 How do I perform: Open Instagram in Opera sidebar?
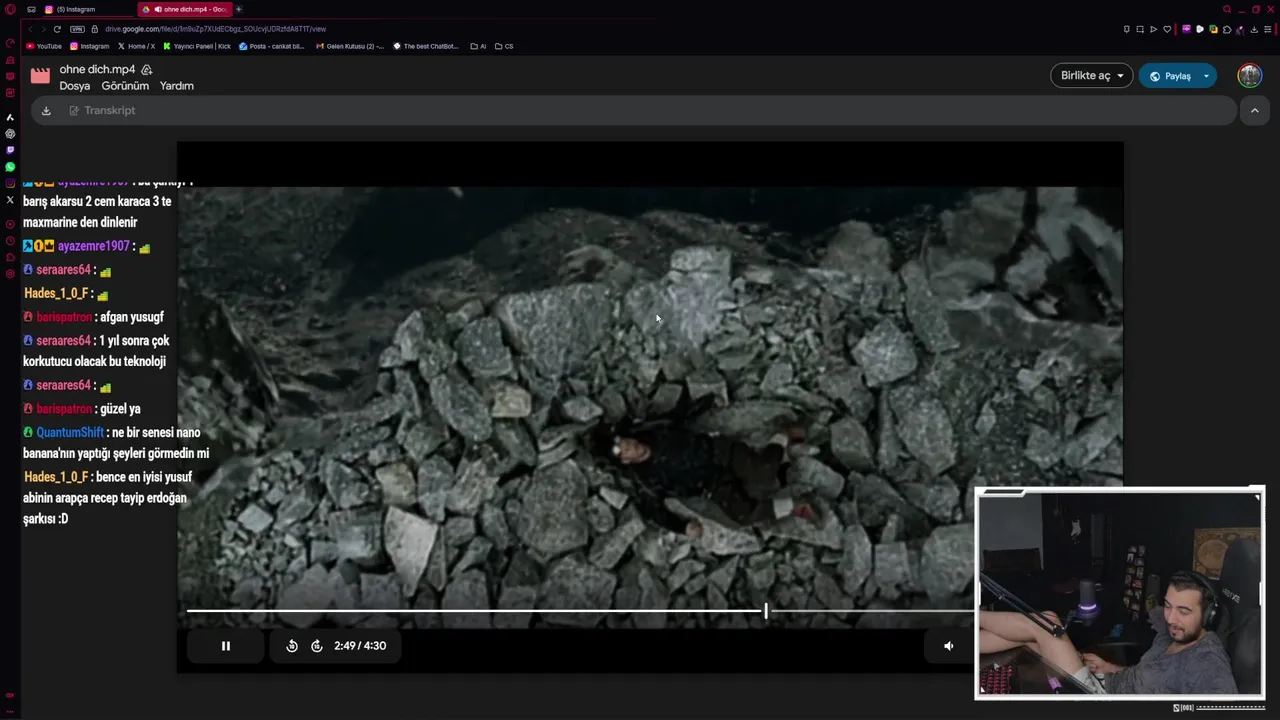10,183
